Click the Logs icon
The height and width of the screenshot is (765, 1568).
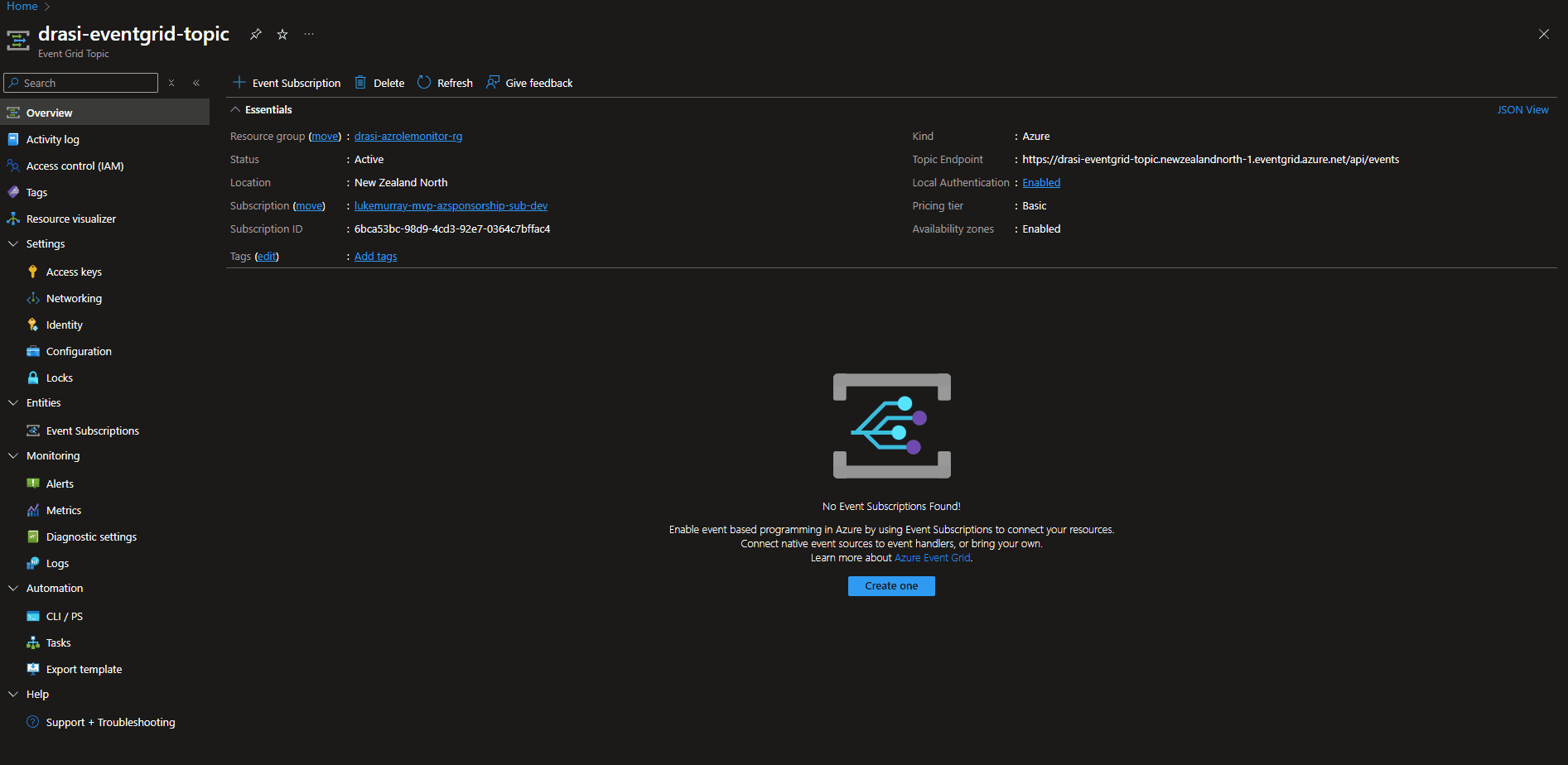click(x=33, y=563)
